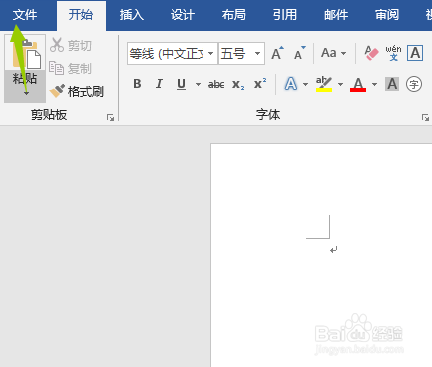Open the 邮件 (Mailings) tab

[336, 15]
